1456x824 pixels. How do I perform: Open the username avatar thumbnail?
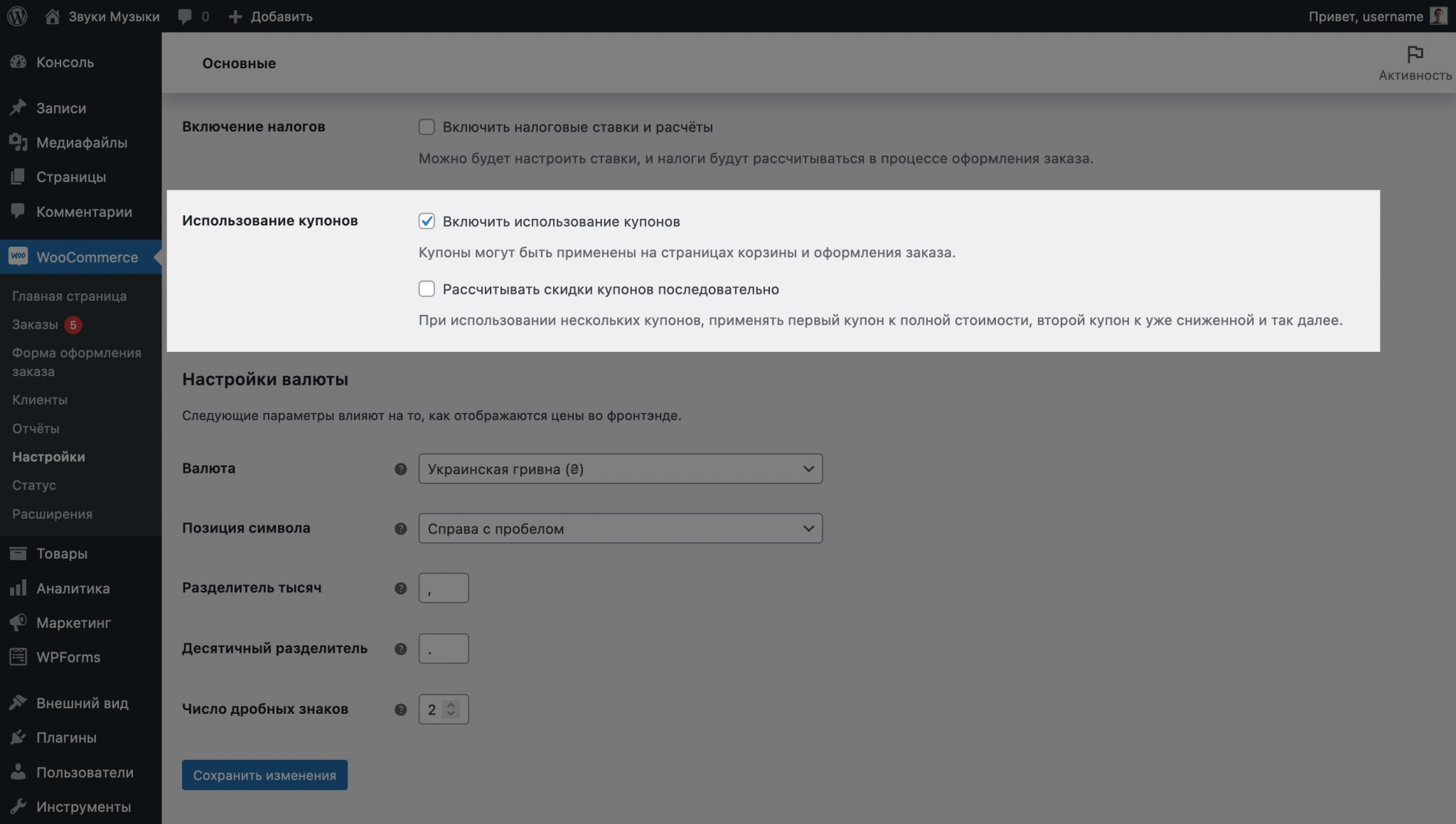click(x=1438, y=16)
